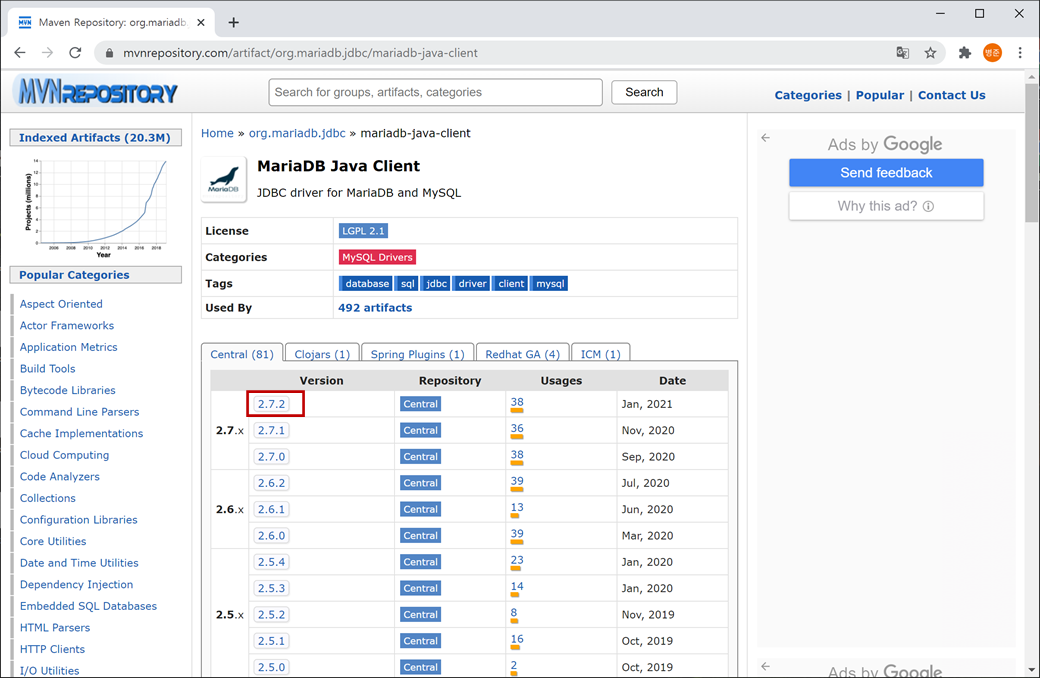Click Why this ad? button
Viewport: 1040px width, 678px height.
tap(886, 206)
